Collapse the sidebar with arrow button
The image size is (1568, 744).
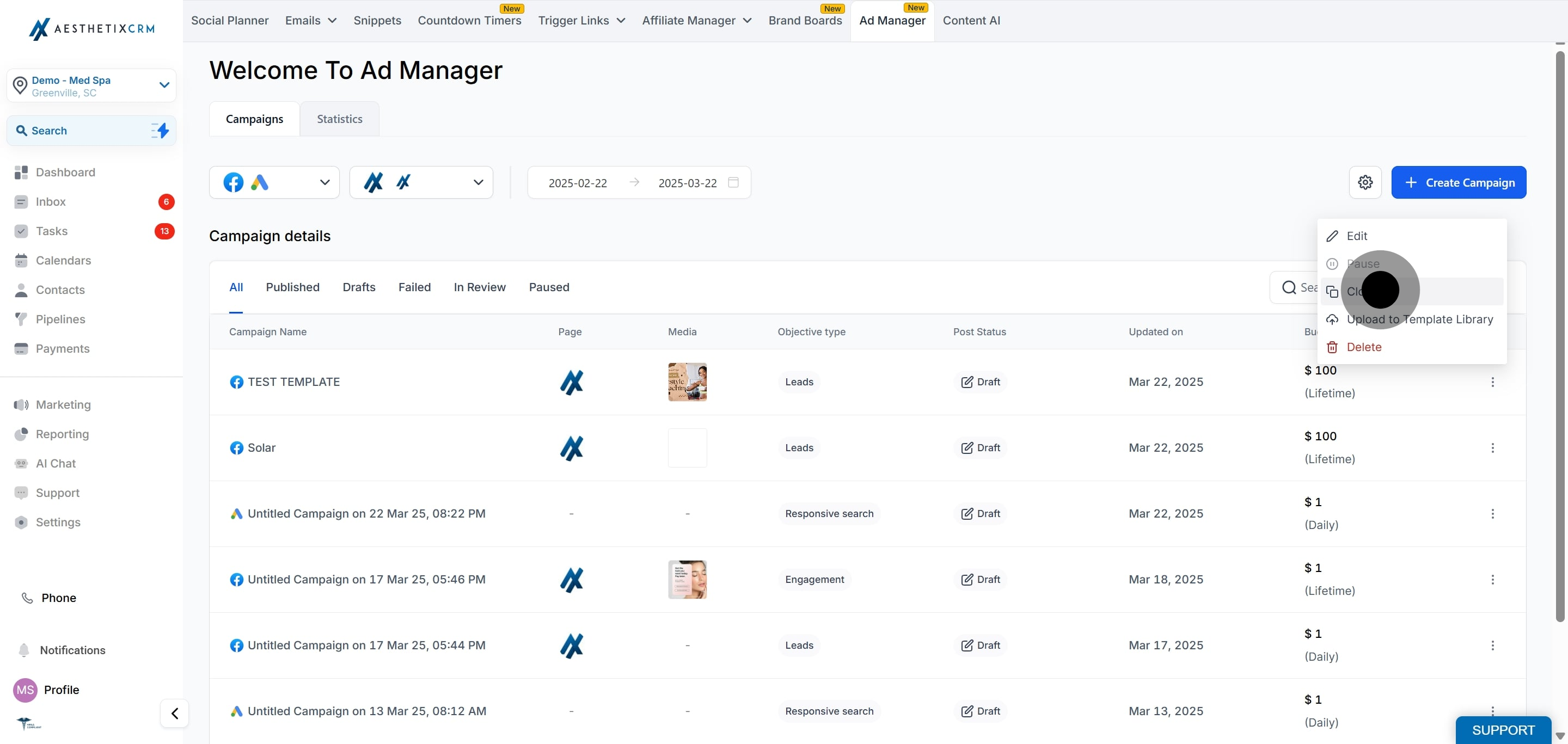174,713
